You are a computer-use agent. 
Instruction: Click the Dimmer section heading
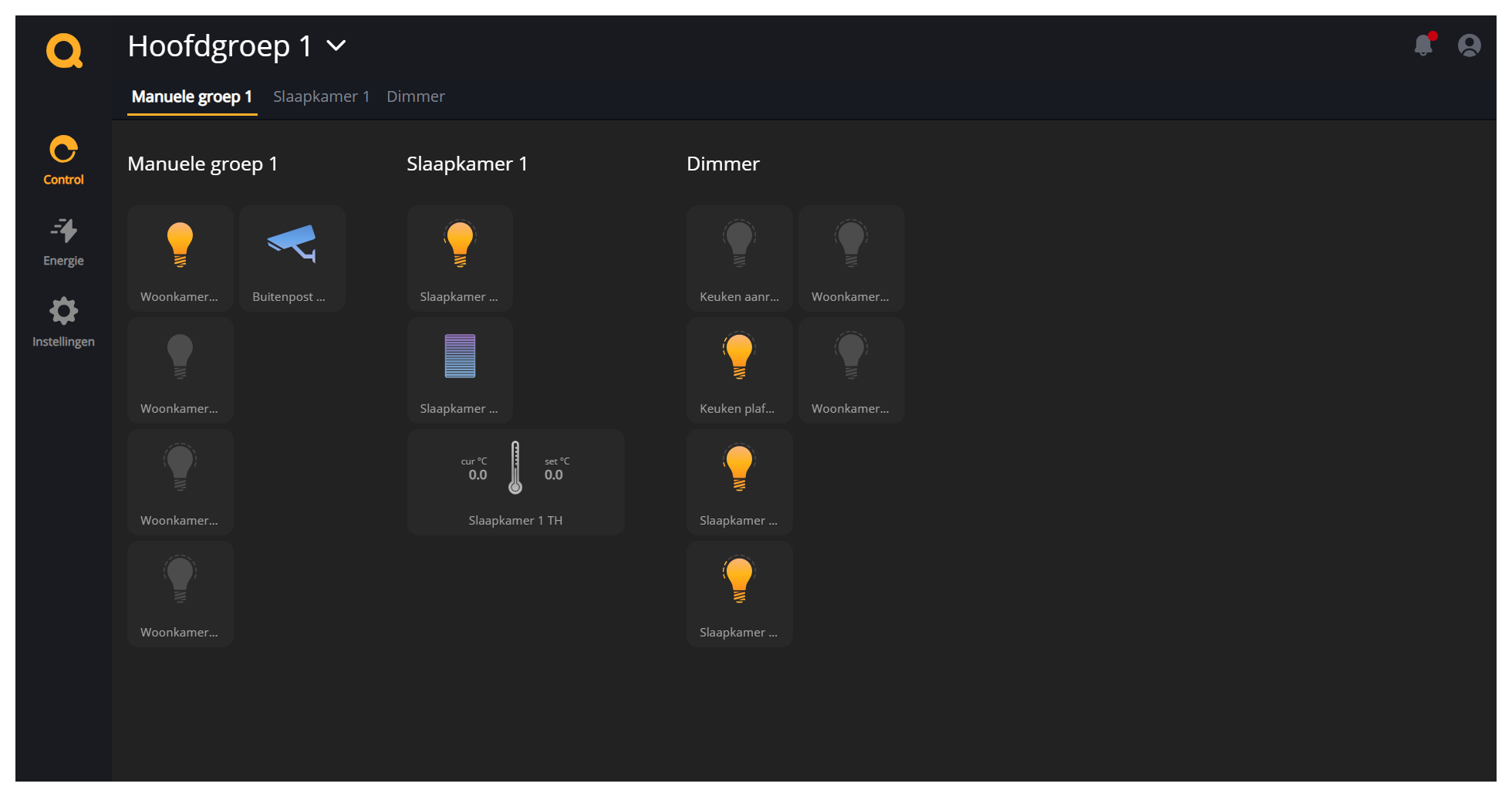(723, 164)
